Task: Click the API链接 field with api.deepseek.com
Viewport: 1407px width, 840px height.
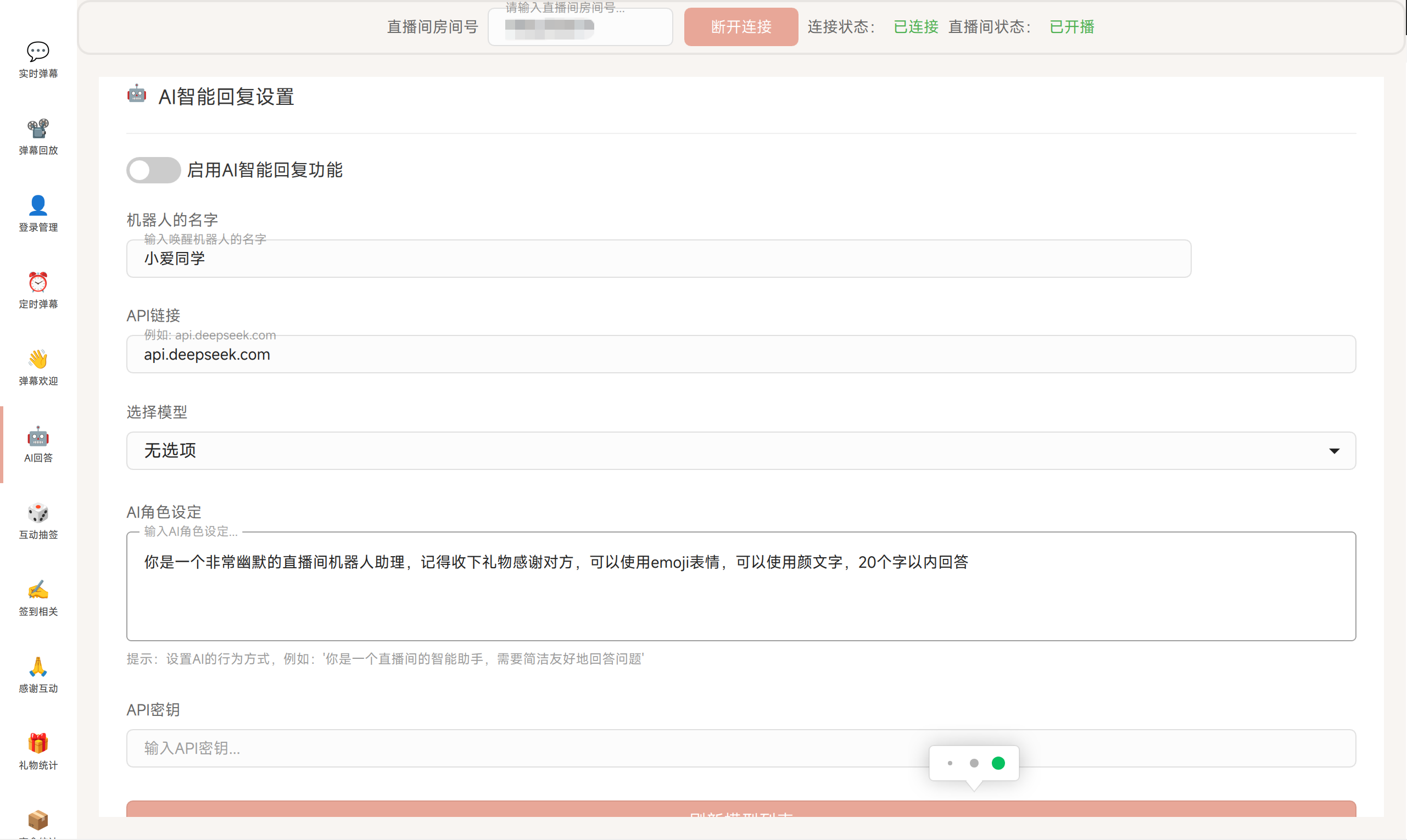Action: (x=741, y=354)
